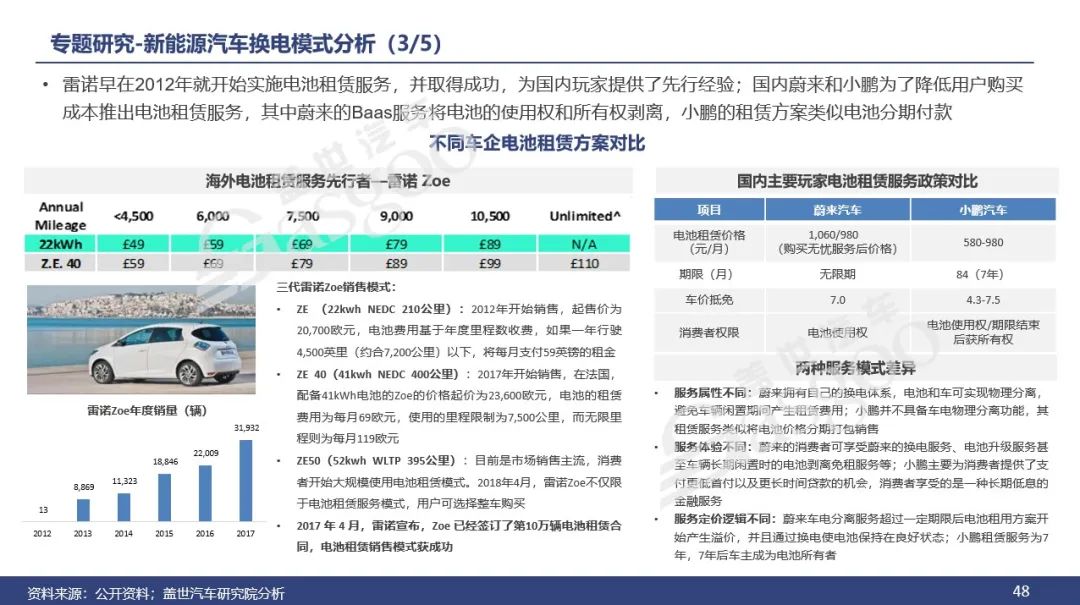The width and height of the screenshot is (1080, 605).
Task: Click the '2012' axis label
Action: 42,533
